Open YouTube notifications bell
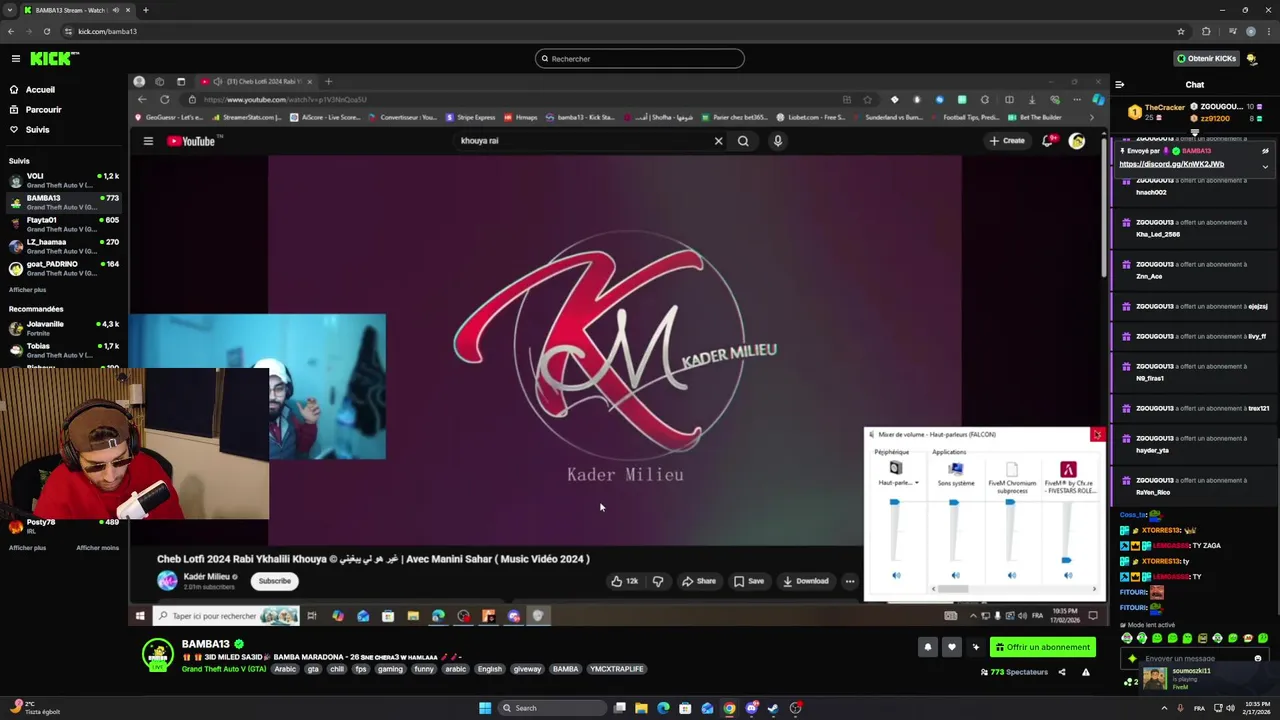The height and width of the screenshot is (720, 1280). pos(1047,141)
